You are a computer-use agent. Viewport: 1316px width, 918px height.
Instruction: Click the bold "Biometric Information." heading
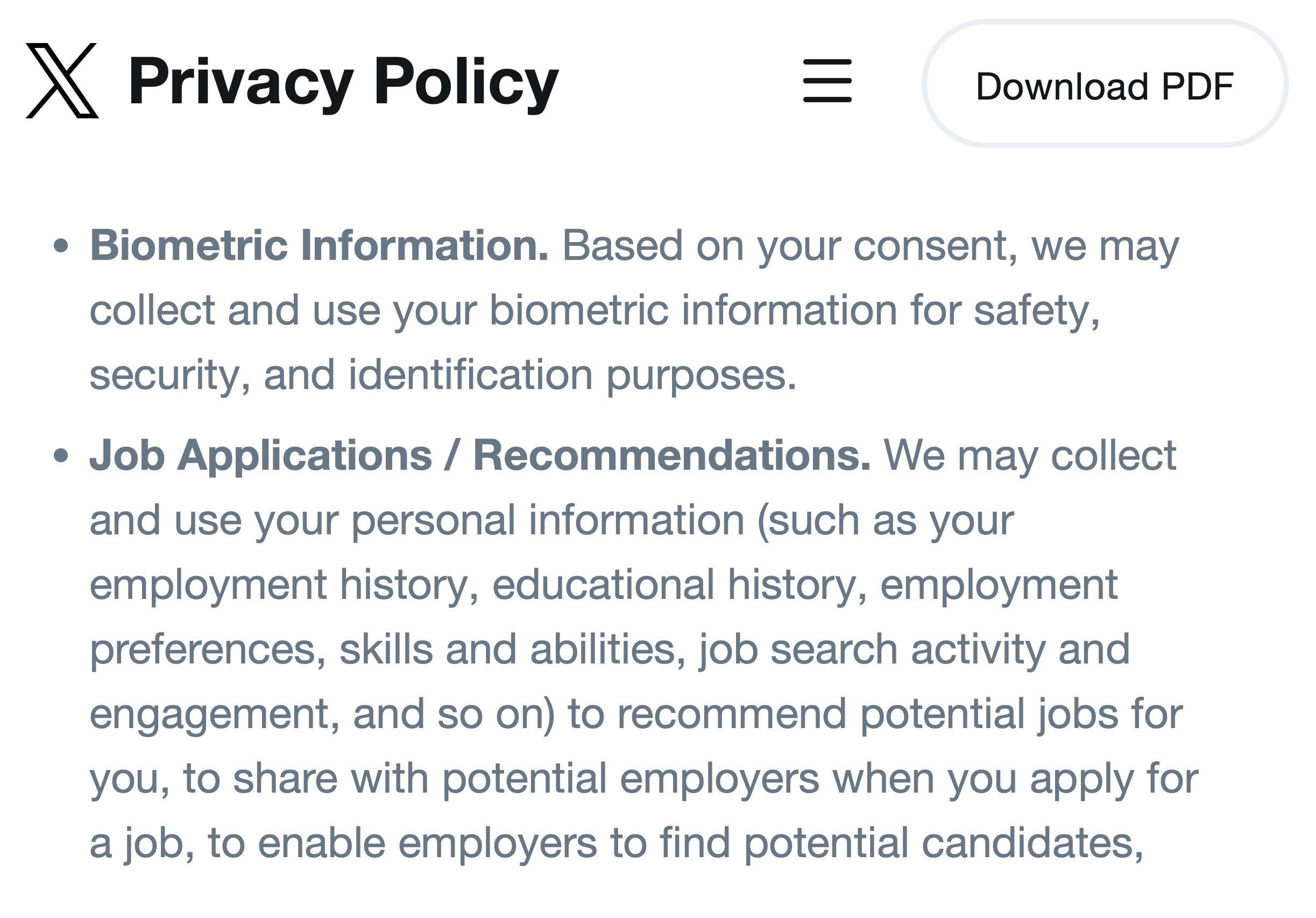coord(319,245)
